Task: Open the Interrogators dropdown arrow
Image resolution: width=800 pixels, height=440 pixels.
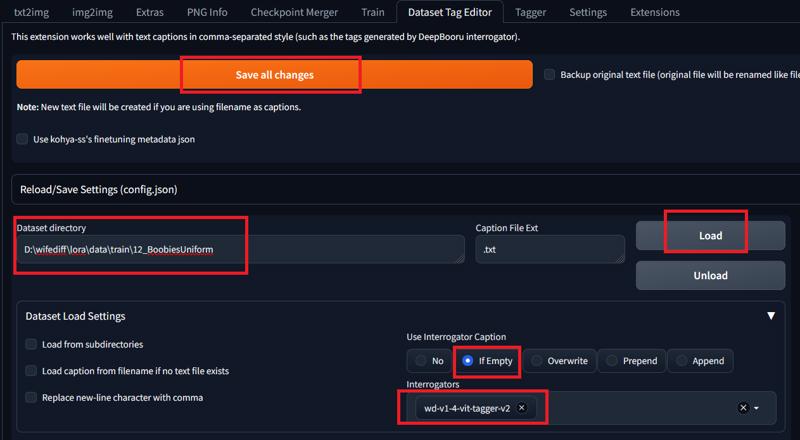Action: [756, 408]
